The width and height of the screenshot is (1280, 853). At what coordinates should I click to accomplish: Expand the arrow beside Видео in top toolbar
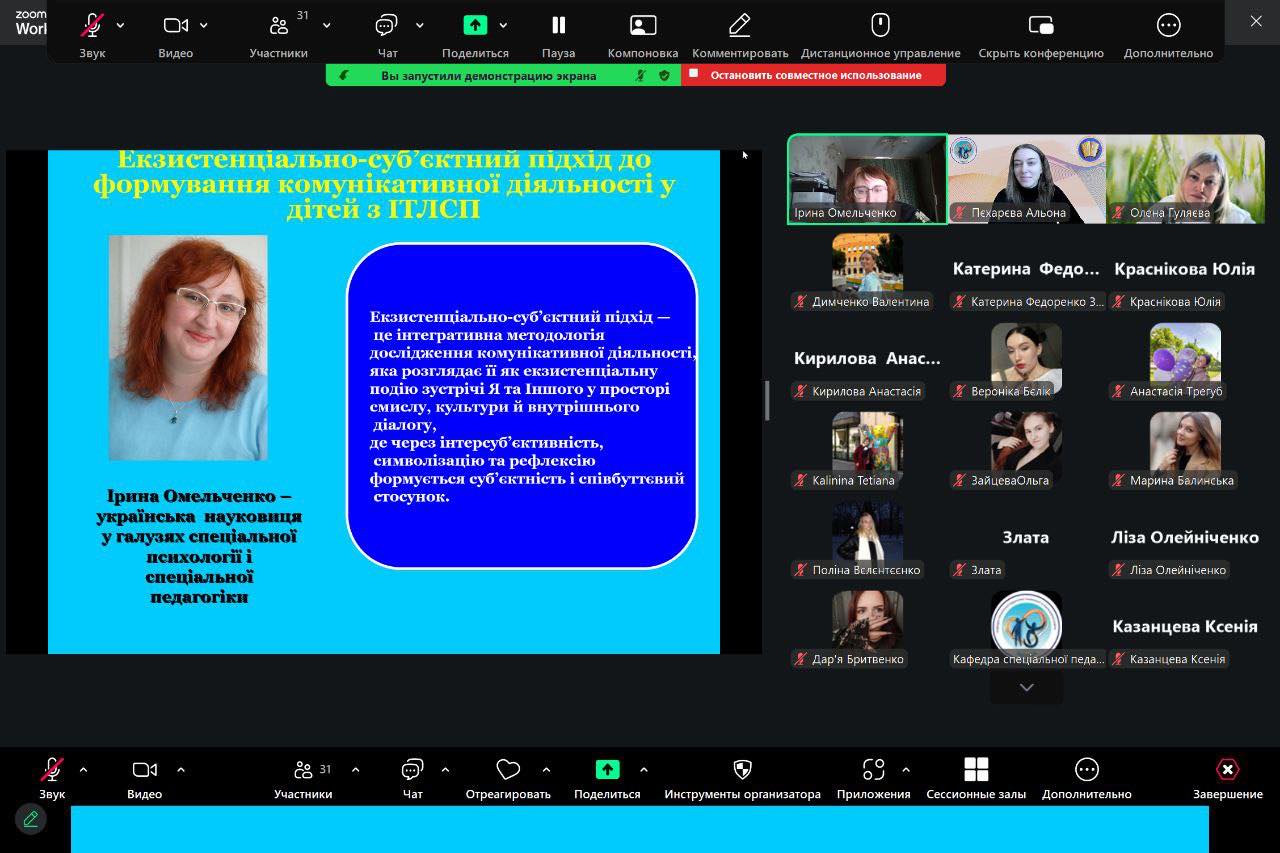pos(204,25)
